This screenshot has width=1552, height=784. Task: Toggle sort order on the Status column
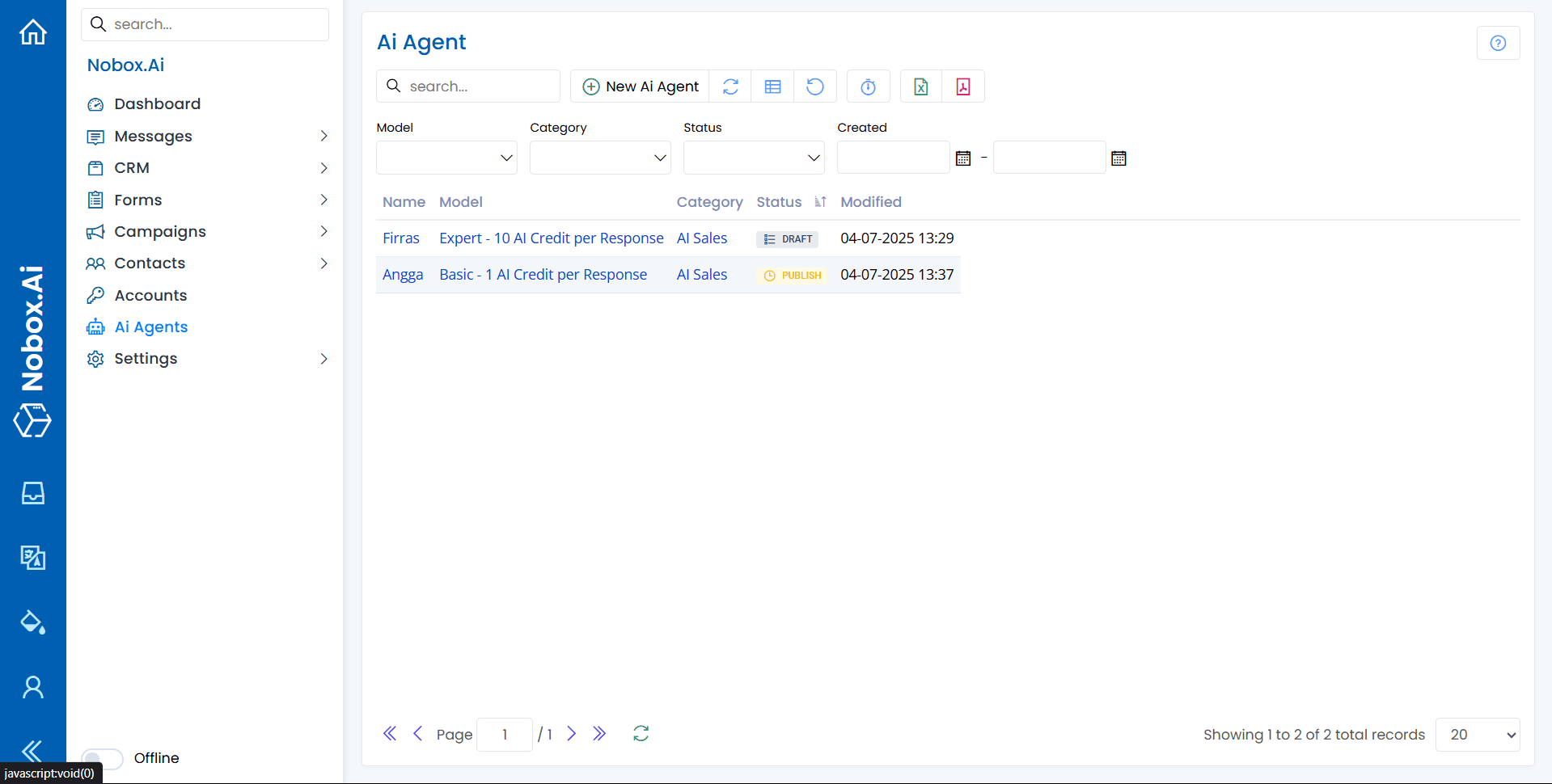click(x=819, y=201)
